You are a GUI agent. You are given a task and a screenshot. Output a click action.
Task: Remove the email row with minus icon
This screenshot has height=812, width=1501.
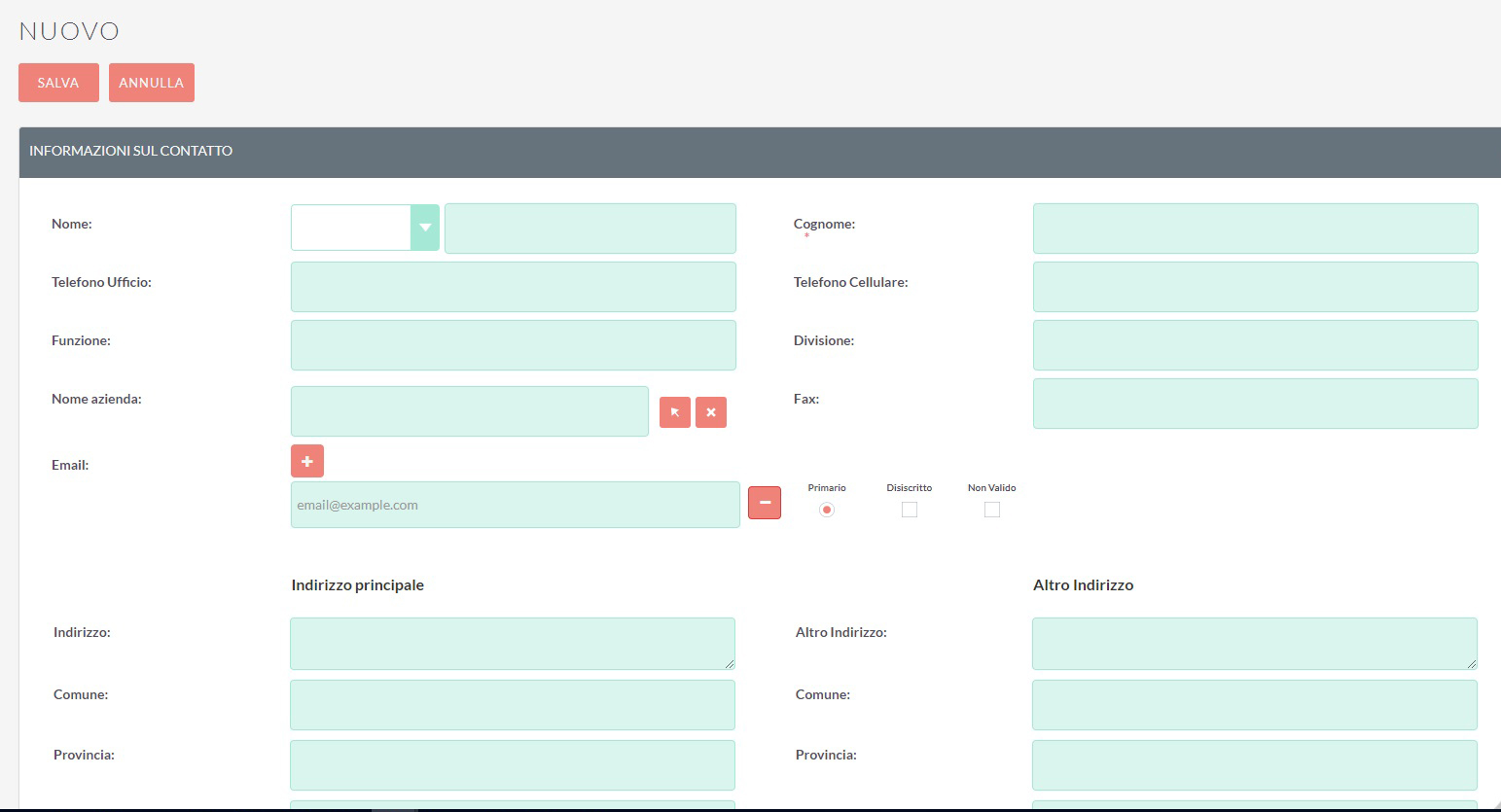(x=765, y=503)
